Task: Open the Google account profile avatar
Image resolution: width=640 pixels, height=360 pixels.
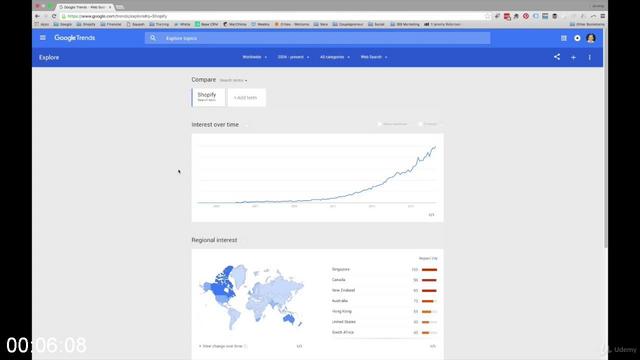Action: (x=591, y=38)
